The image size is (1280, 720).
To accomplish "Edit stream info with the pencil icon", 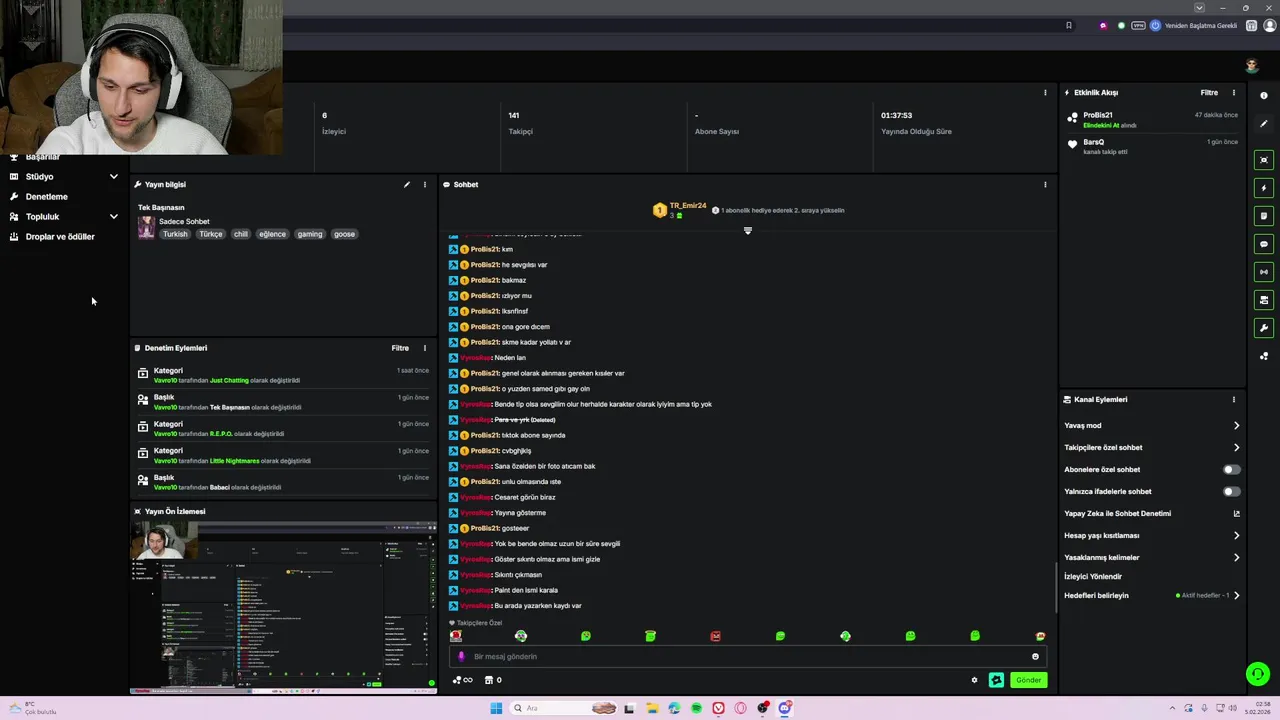I will 407,184.
